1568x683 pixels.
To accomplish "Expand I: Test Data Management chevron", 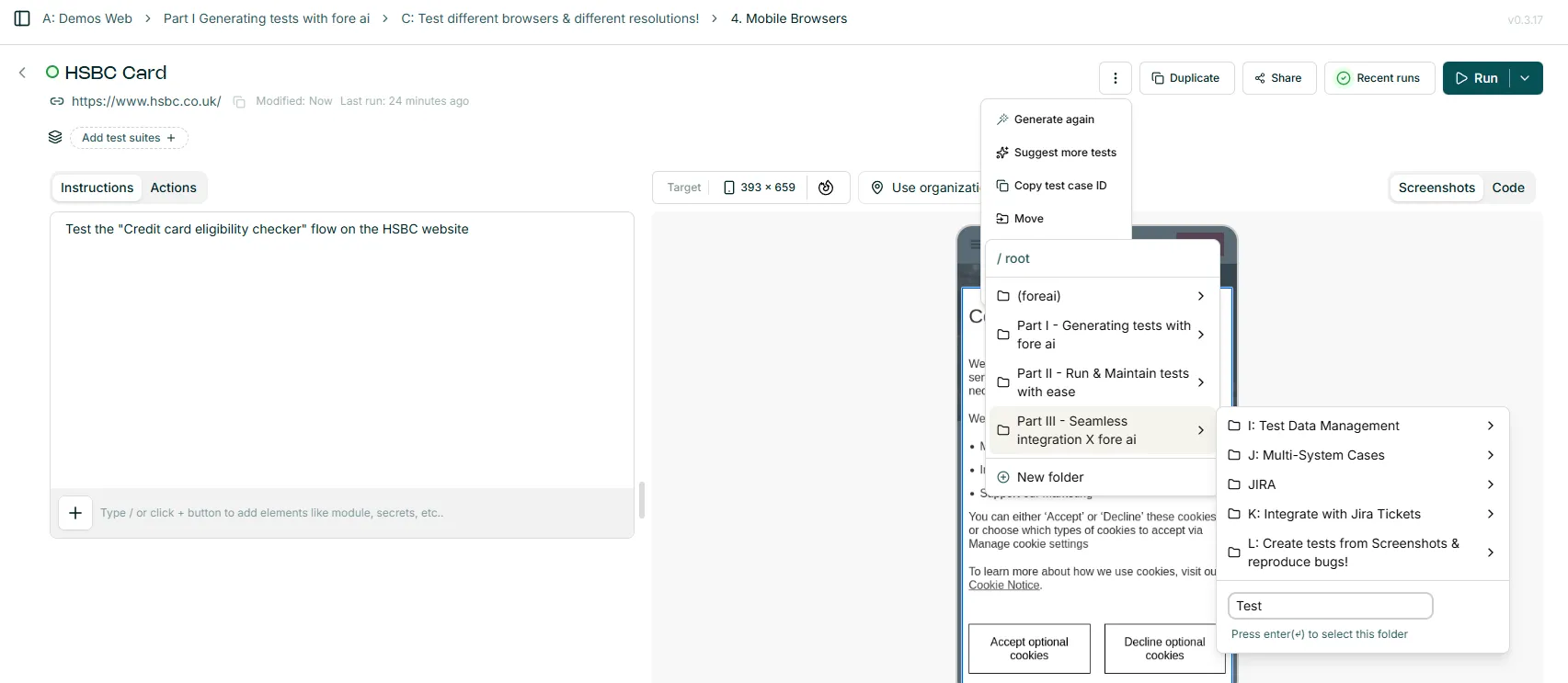I will (x=1491, y=426).
